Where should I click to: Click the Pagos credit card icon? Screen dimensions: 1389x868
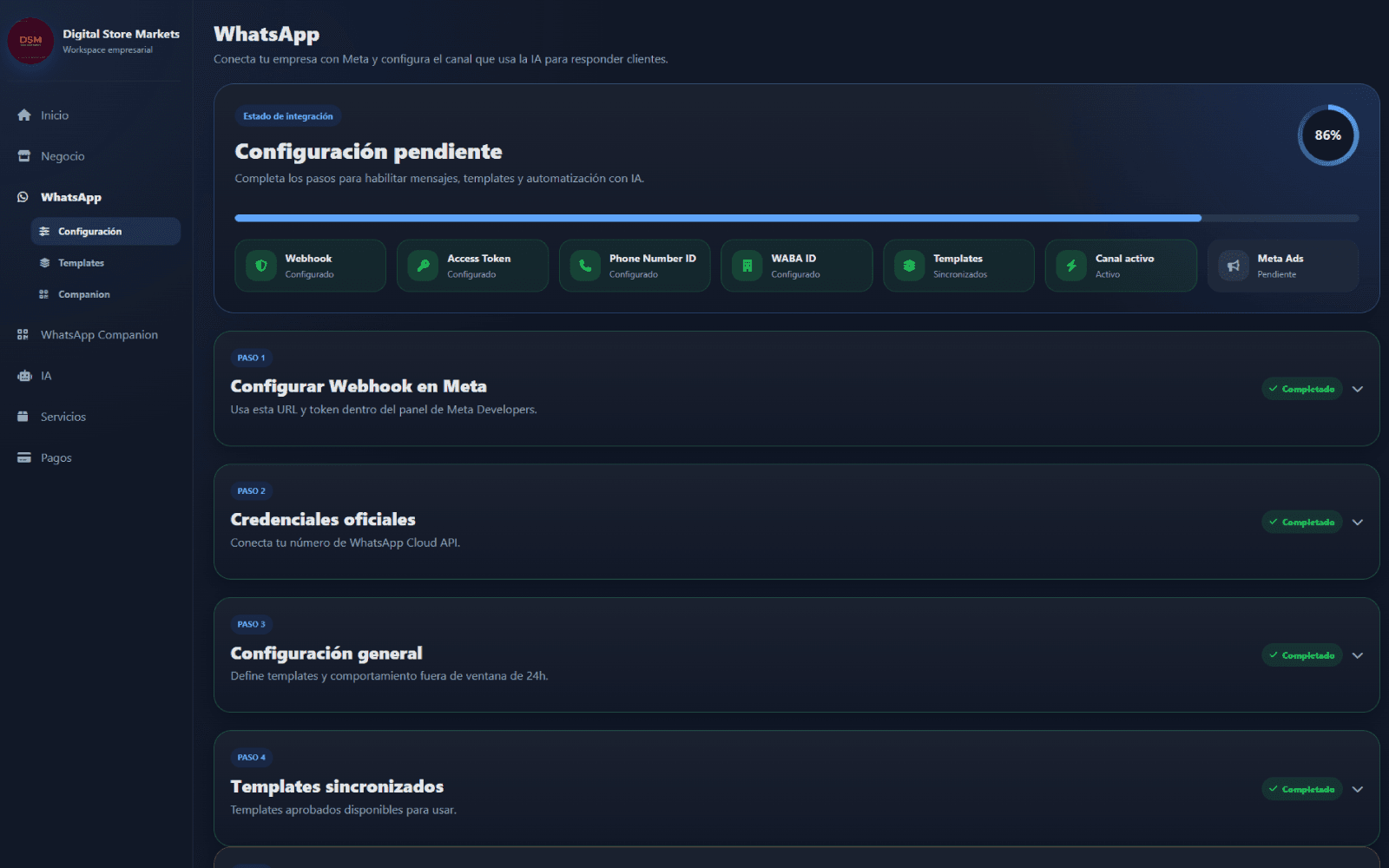pos(23,457)
